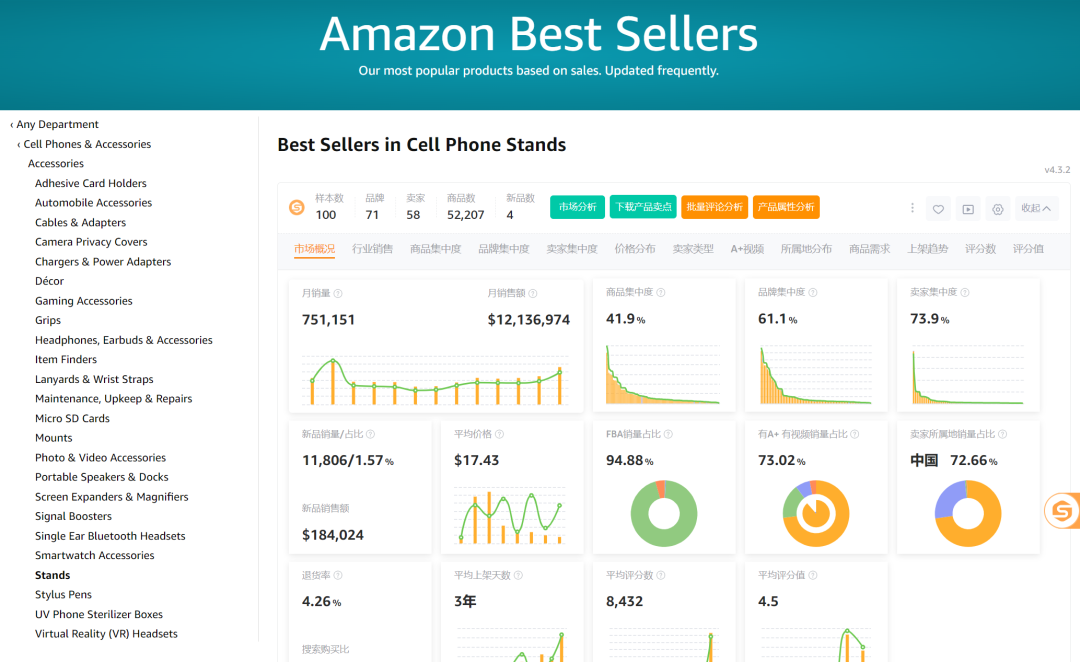Image resolution: width=1080 pixels, height=662 pixels.
Task: Click the 下载产品卖点 button
Action: (643, 207)
